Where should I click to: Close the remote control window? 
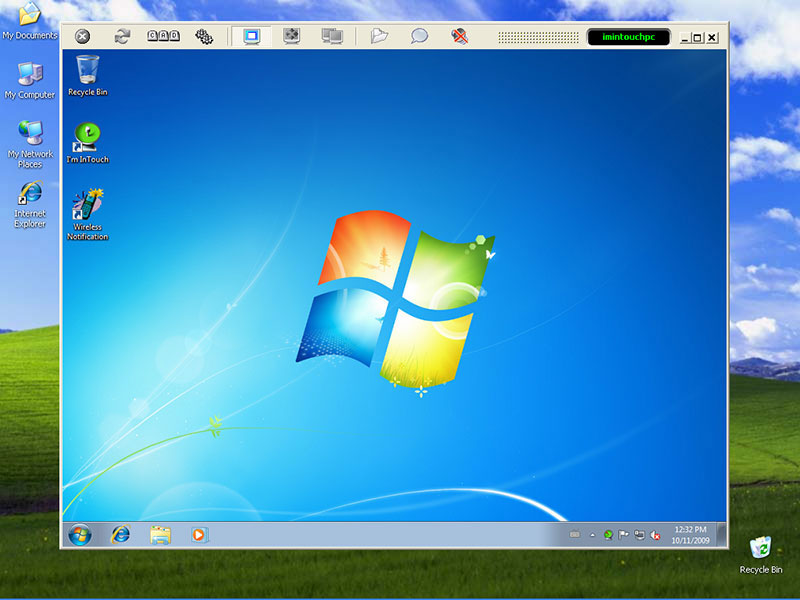click(x=712, y=37)
